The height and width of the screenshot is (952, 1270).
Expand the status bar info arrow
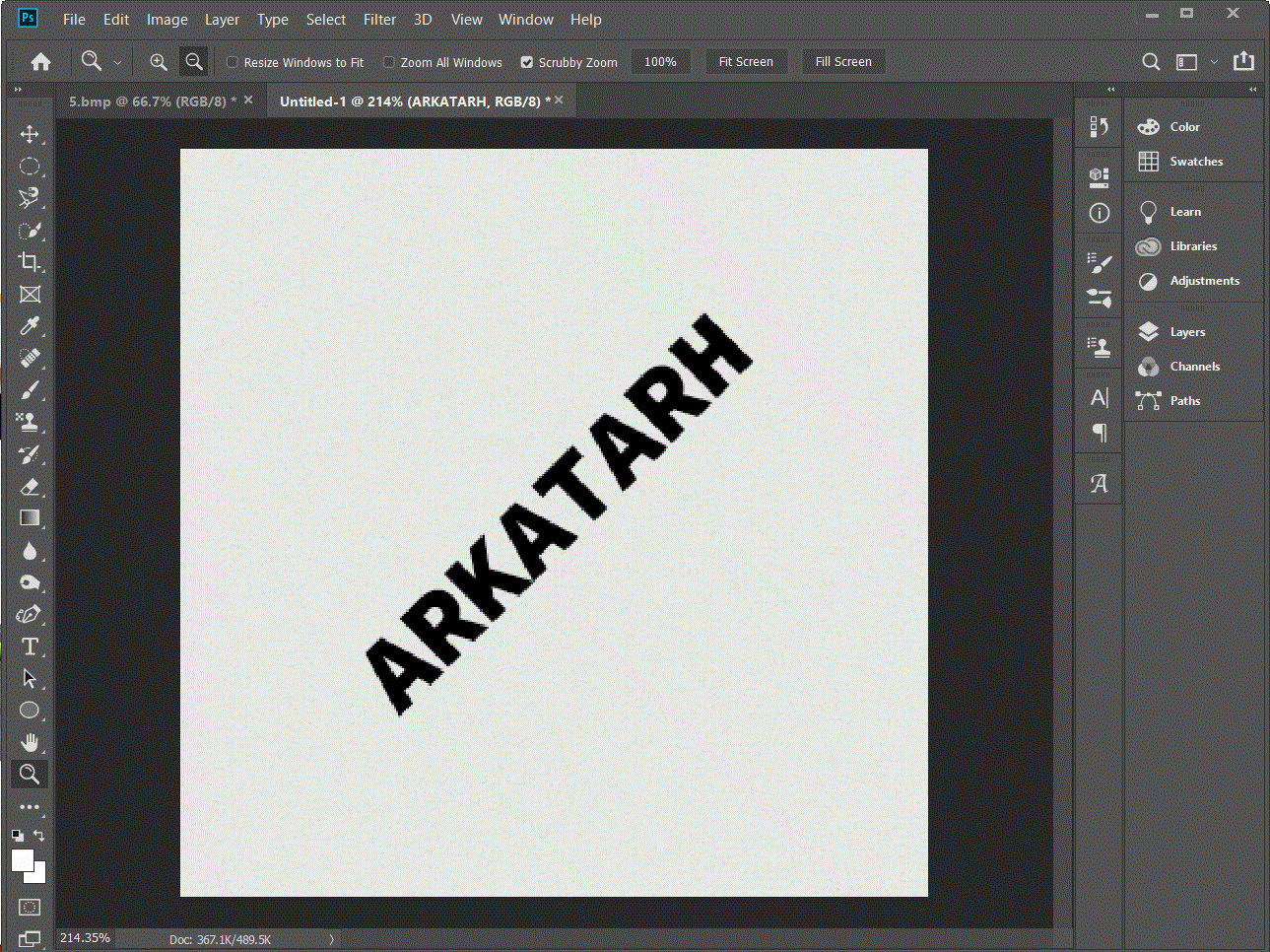[331, 939]
